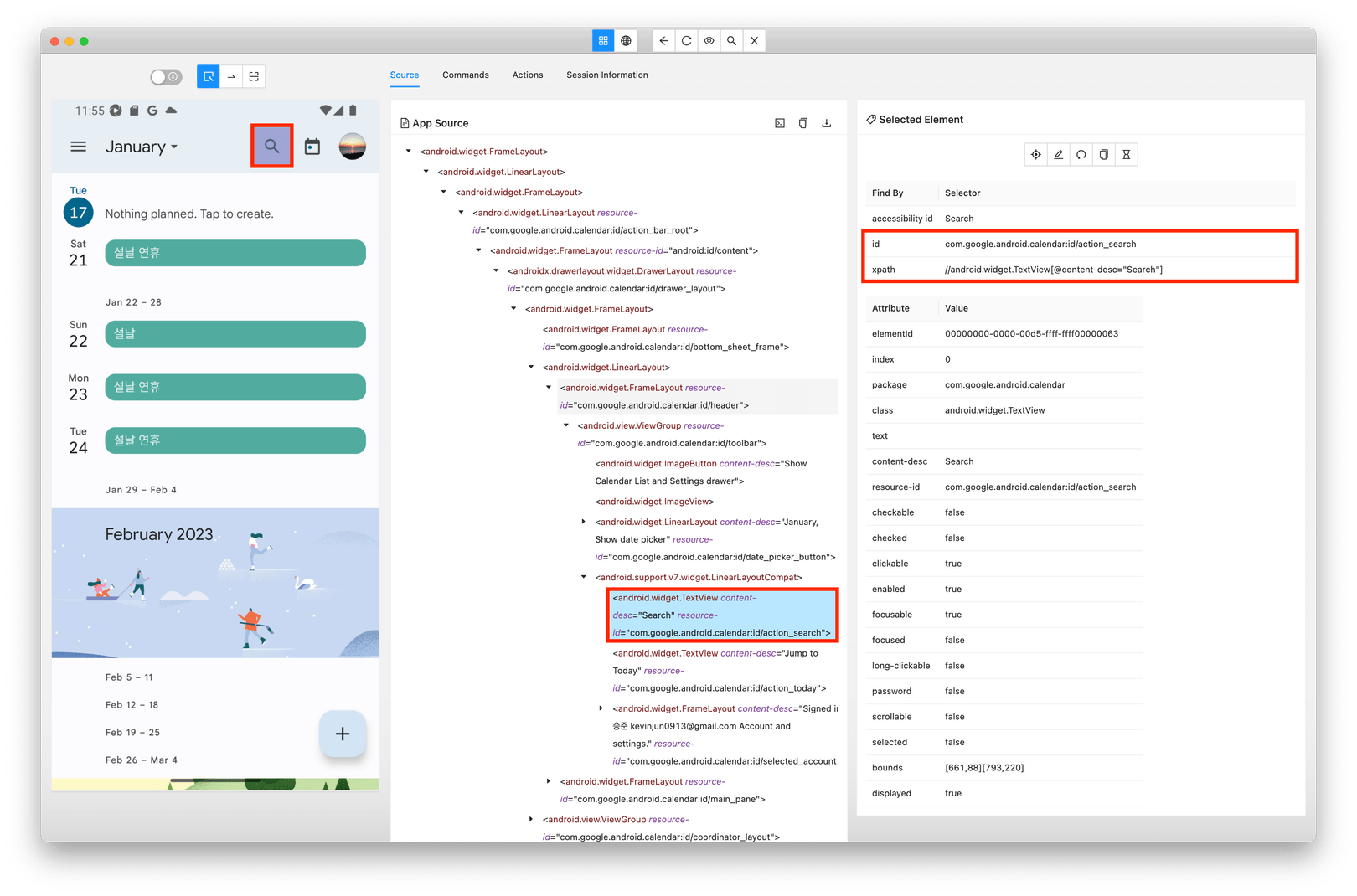Send keys with the pencil icon
Viewport: 1357px width, 896px height.
click(x=1059, y=154)
